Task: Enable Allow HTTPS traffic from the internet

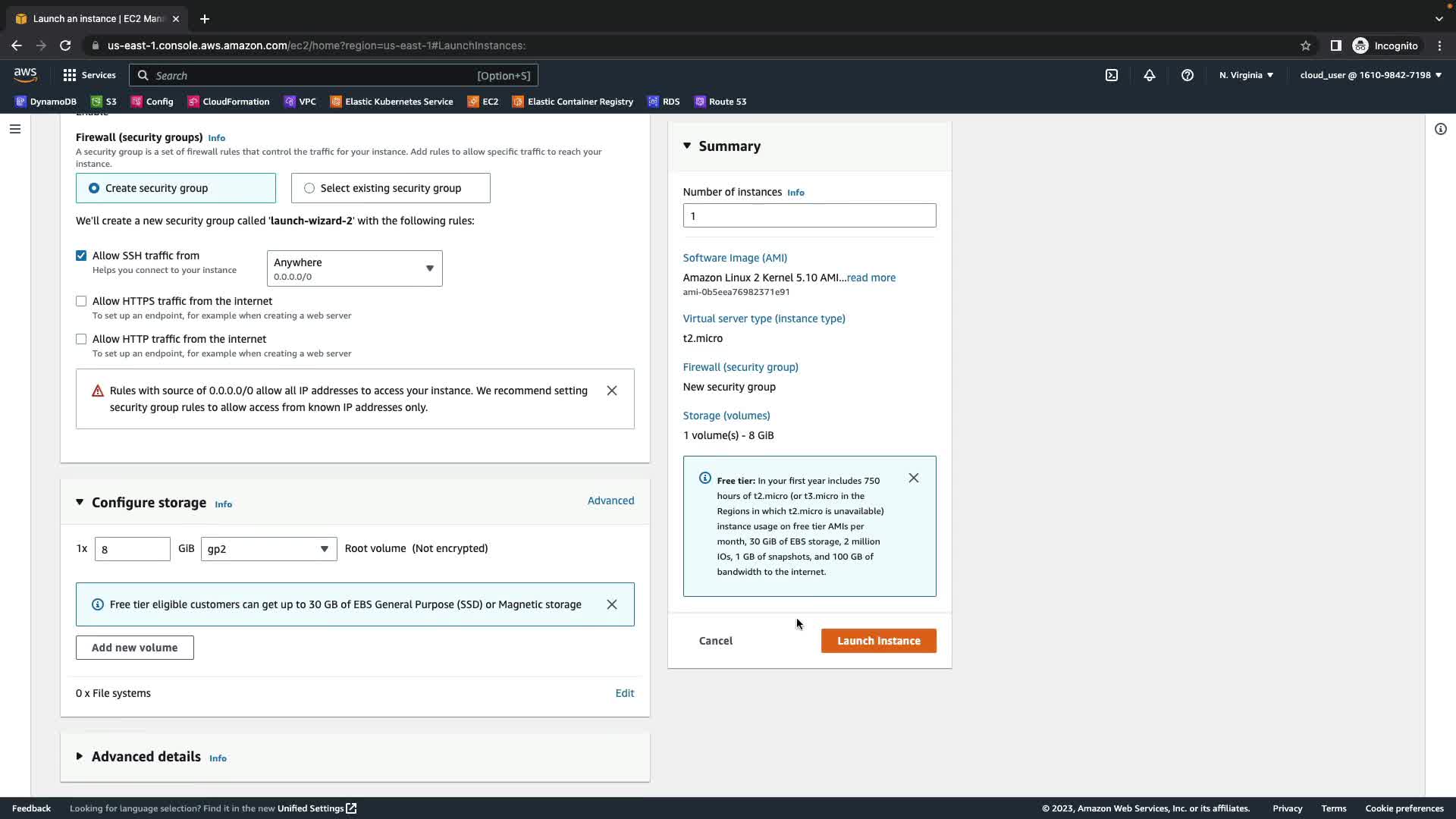Action: point(81,301)
